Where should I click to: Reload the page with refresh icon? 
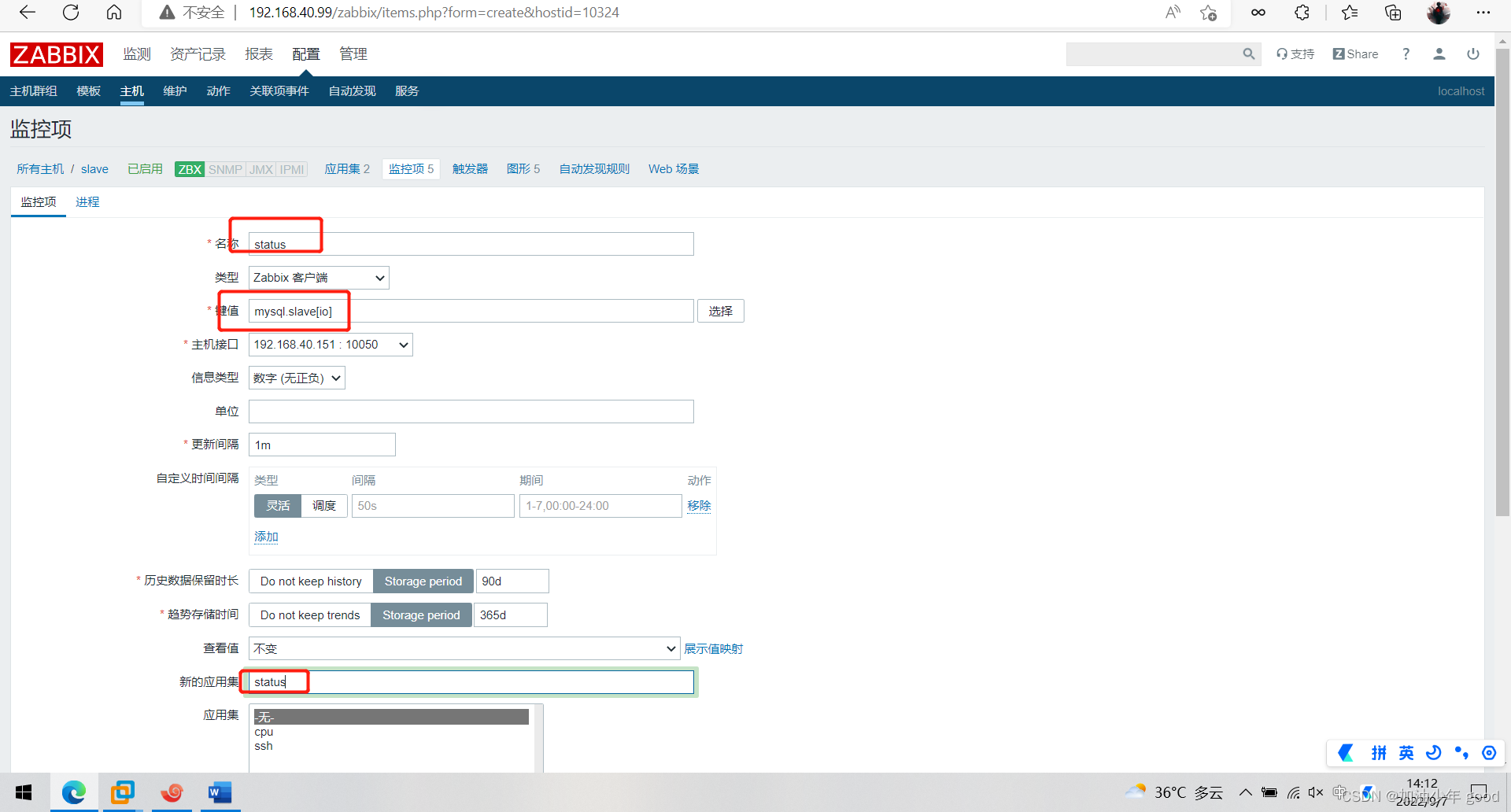point(71,13)
